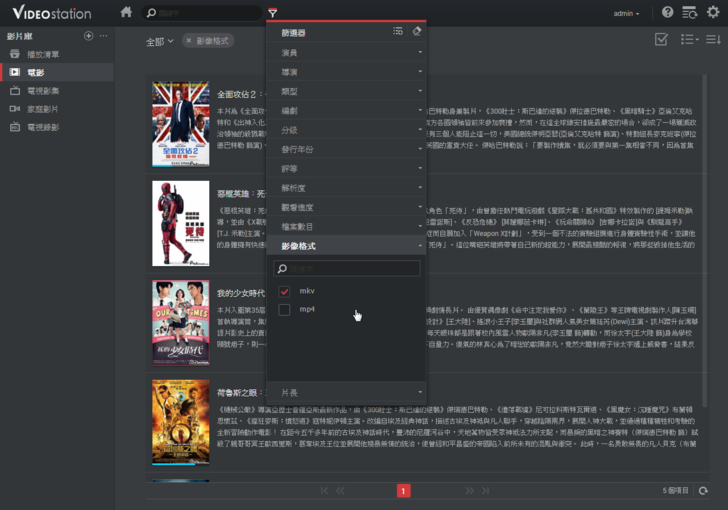
Task: Open 播放清單 in the sidebar
Action: 57,54
